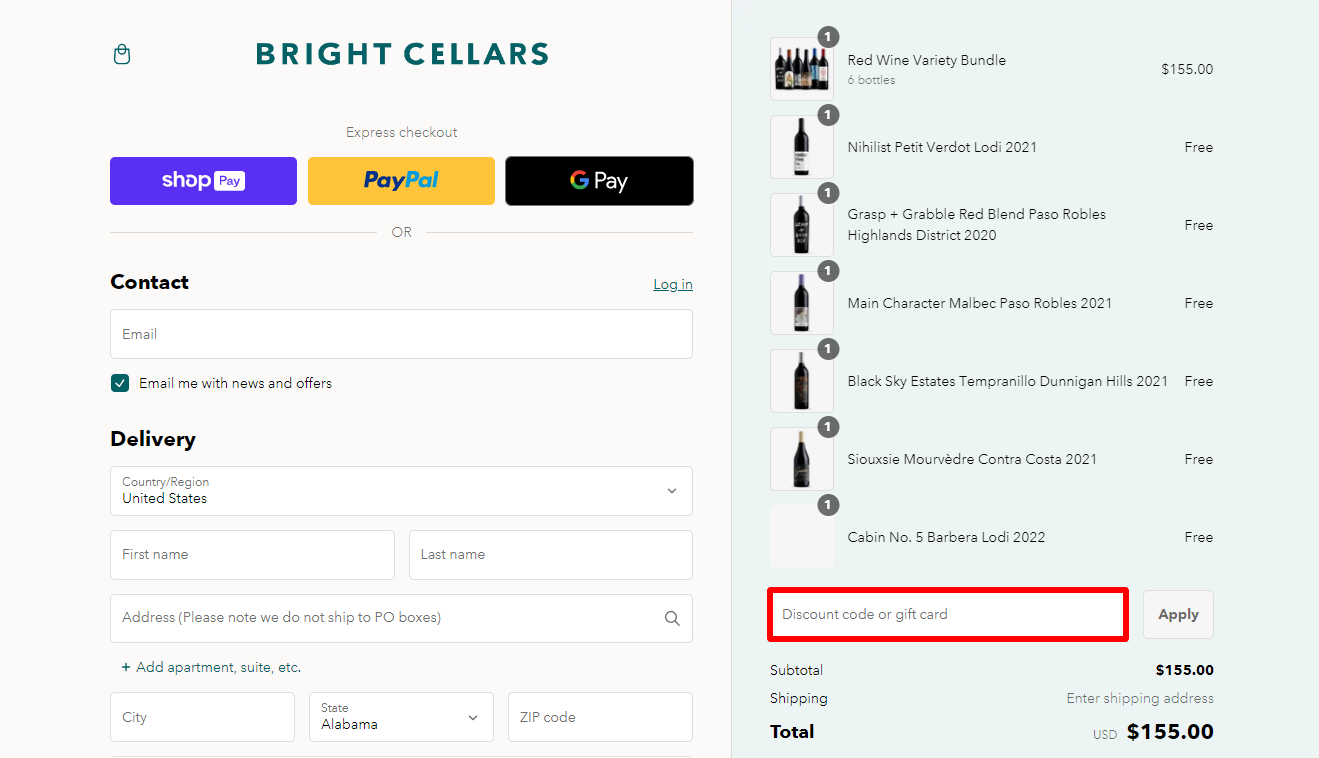Click the discount code or gift card field

(947, 614)
